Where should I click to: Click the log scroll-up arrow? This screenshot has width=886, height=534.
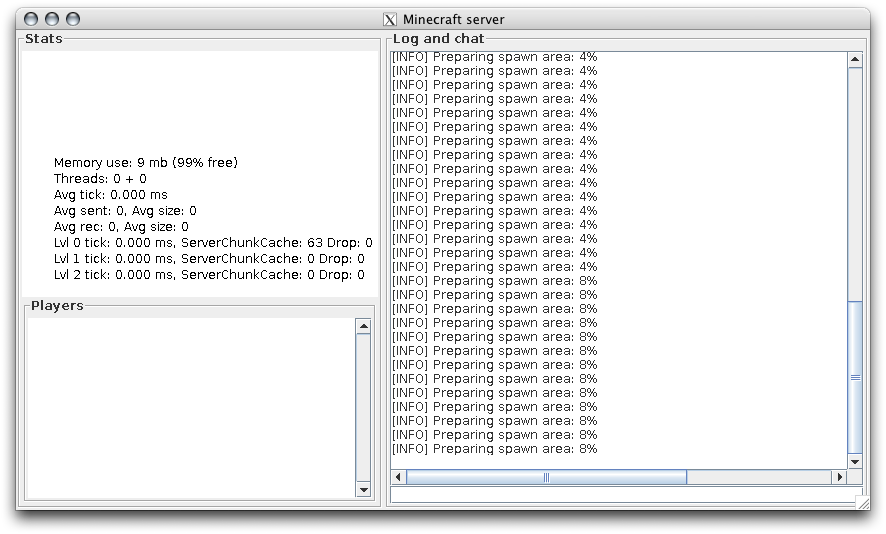pyautogui.click(x=855, y=59)
